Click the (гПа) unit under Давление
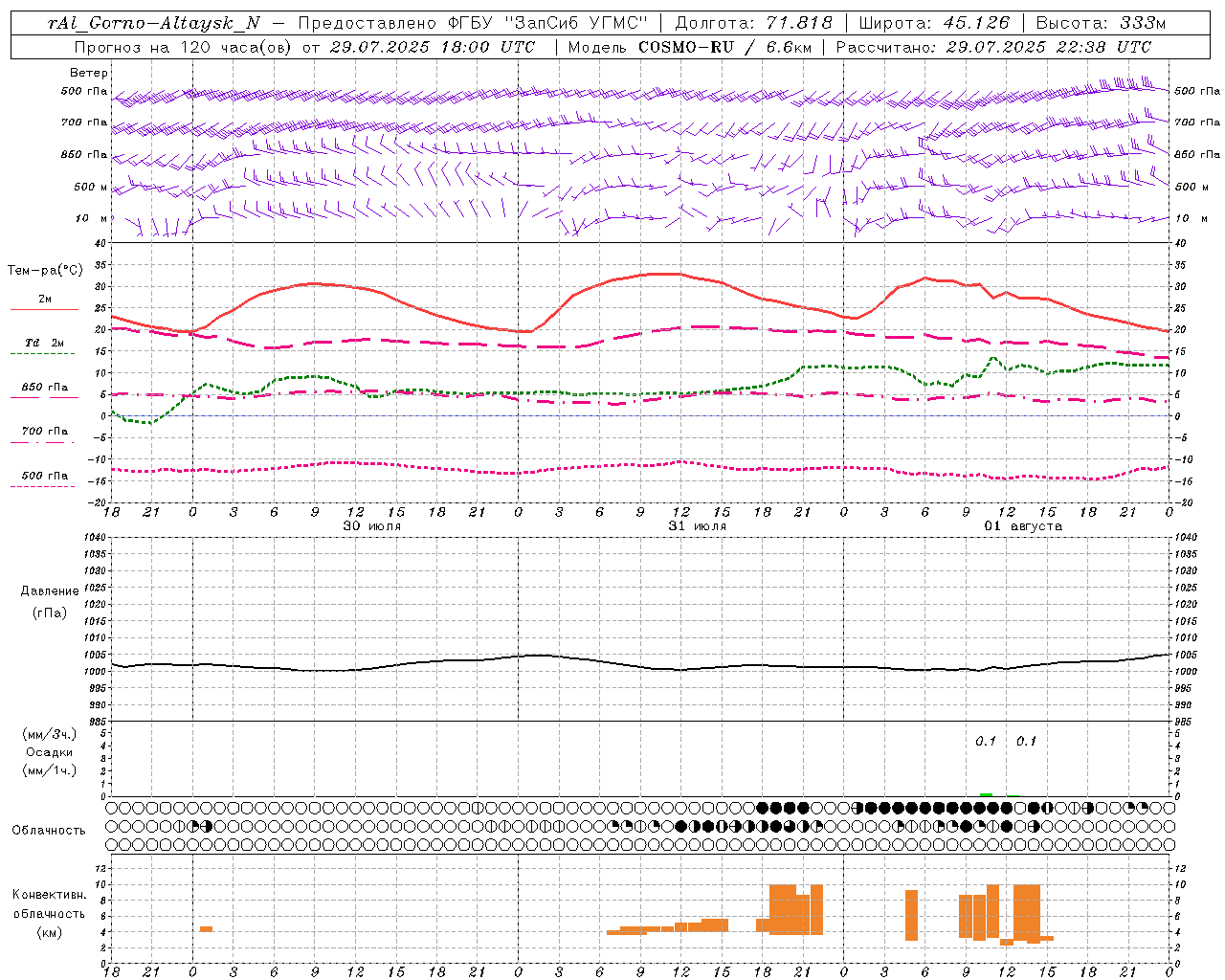 coord(50,612)
